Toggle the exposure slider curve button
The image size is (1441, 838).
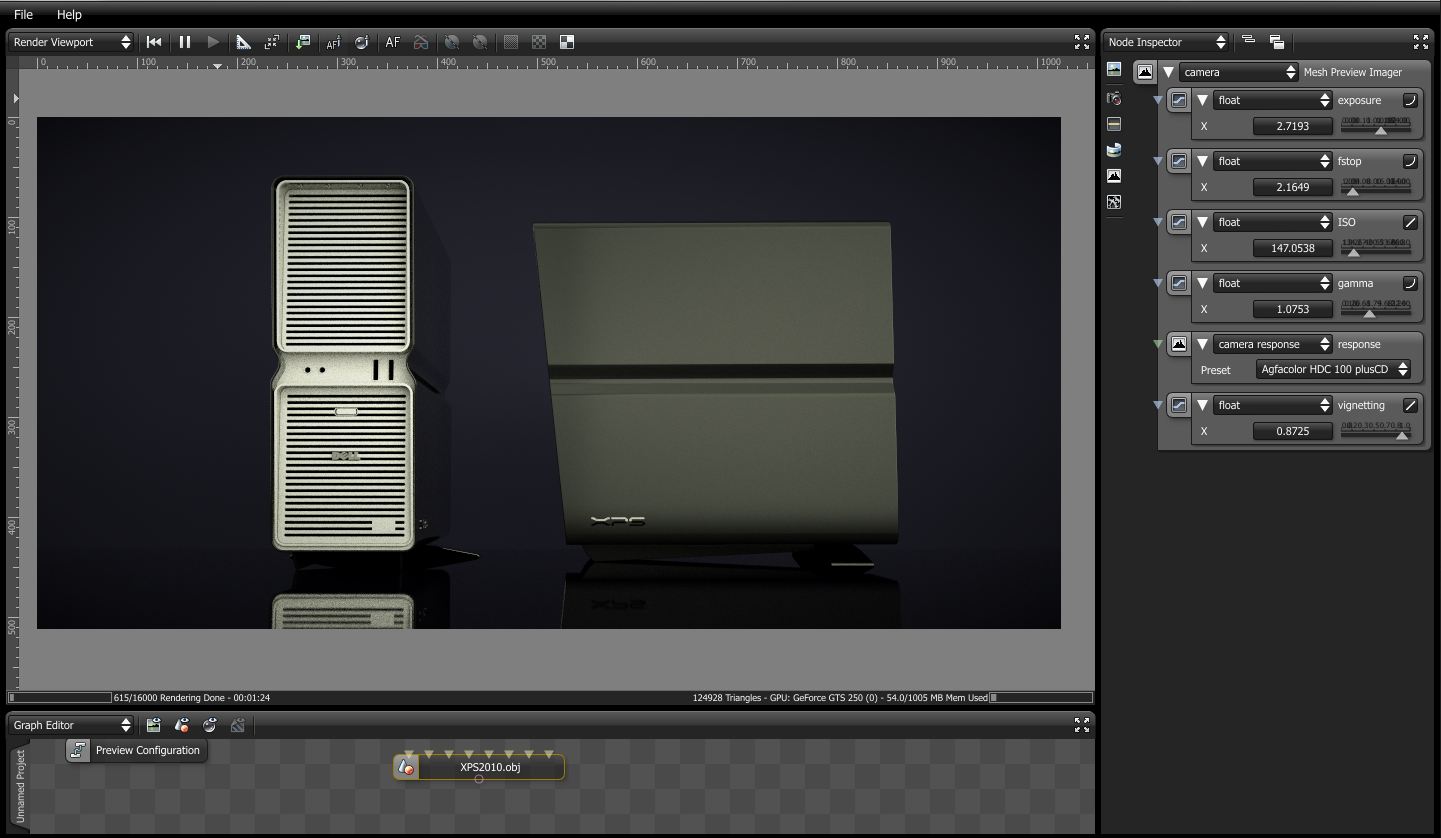tap(1410, 100)
